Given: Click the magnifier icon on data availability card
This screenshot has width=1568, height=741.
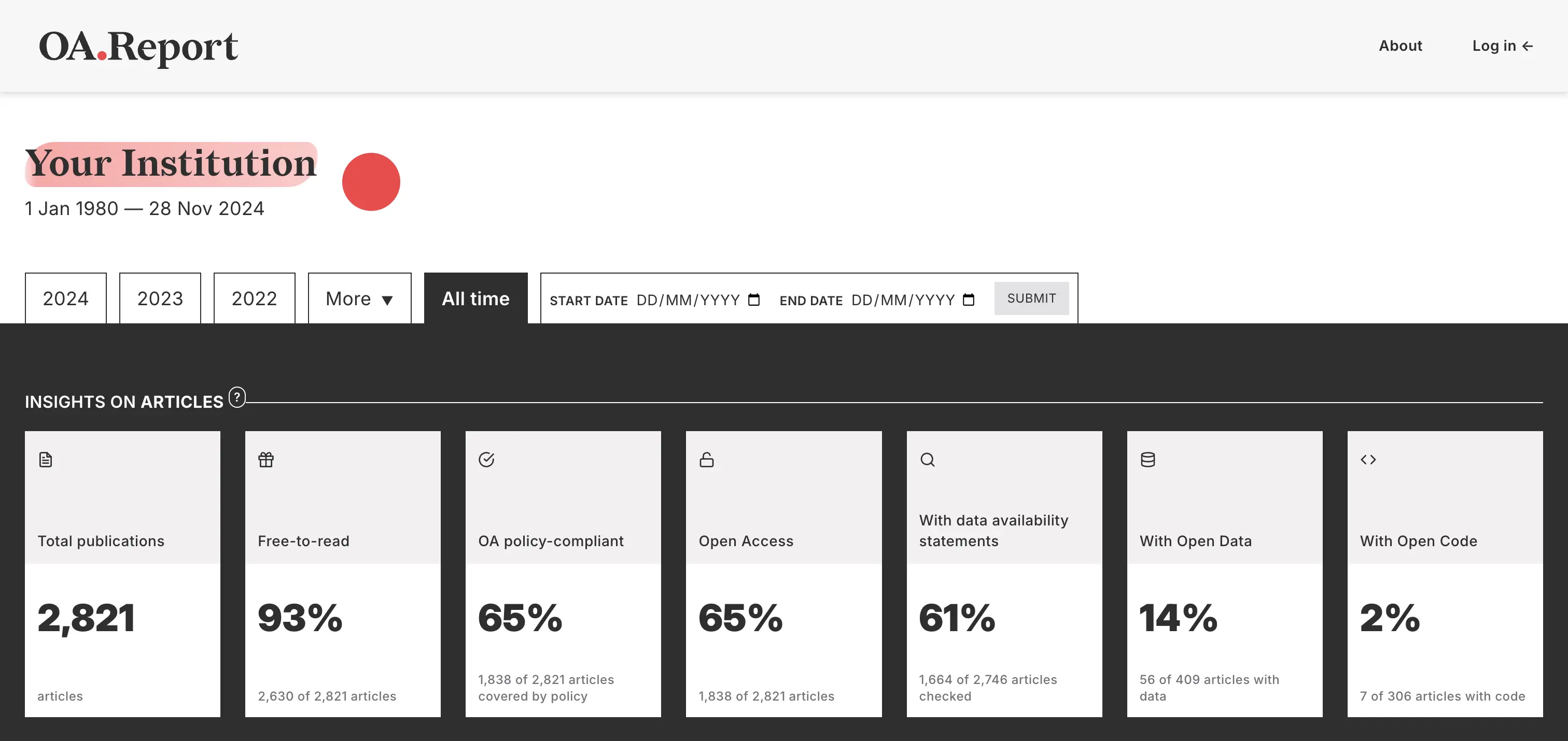Looking at the screenshot, I should point(927,459).
